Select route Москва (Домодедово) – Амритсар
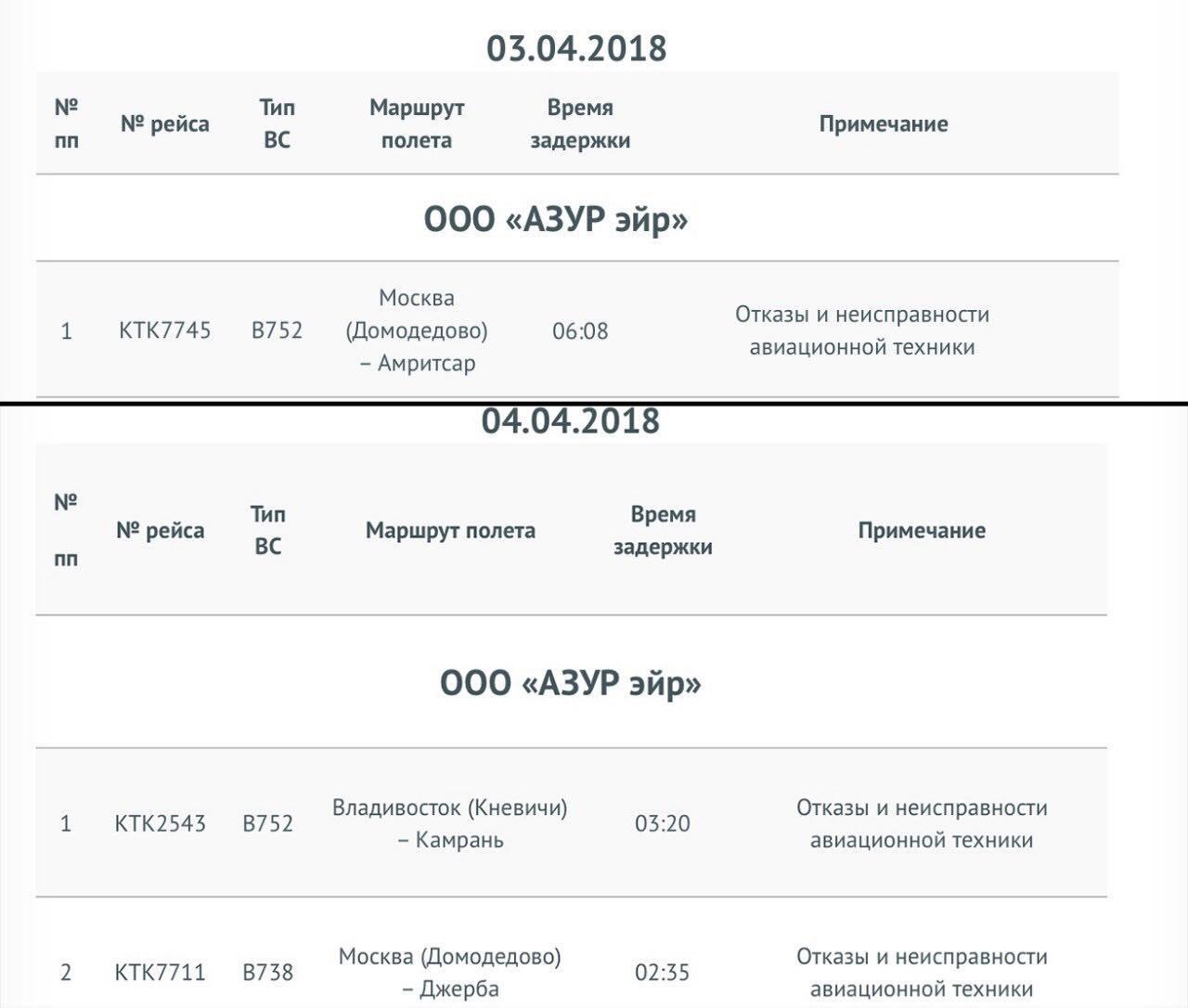 417,330
